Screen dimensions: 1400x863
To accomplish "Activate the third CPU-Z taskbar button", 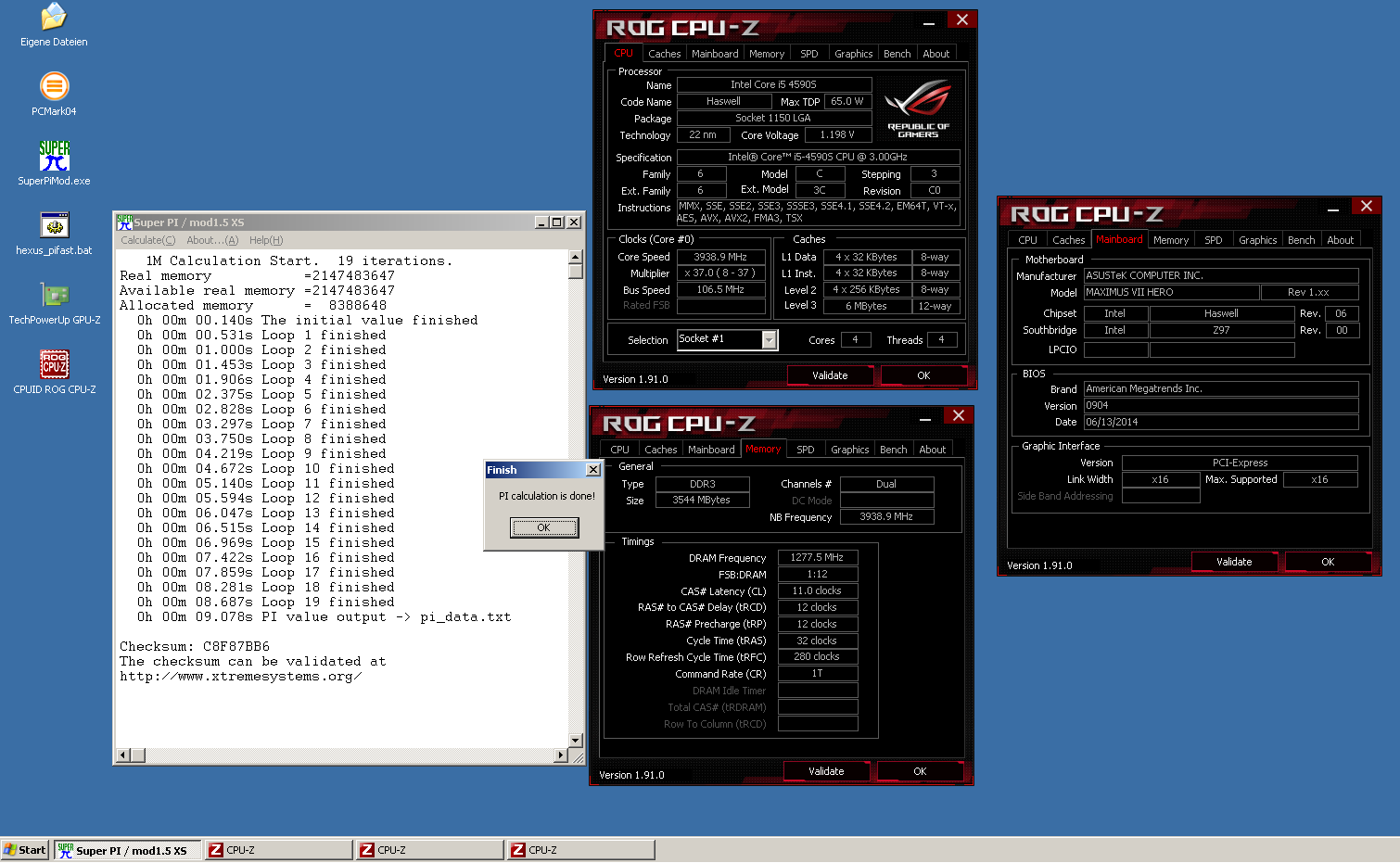I will [x=581, y=850].
